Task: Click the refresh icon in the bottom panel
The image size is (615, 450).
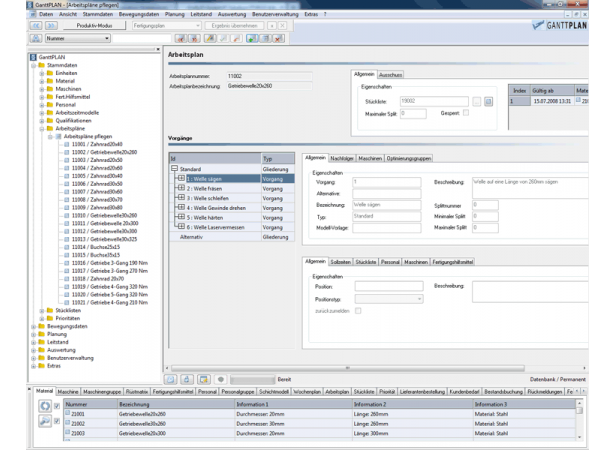Action: [45, 406]
